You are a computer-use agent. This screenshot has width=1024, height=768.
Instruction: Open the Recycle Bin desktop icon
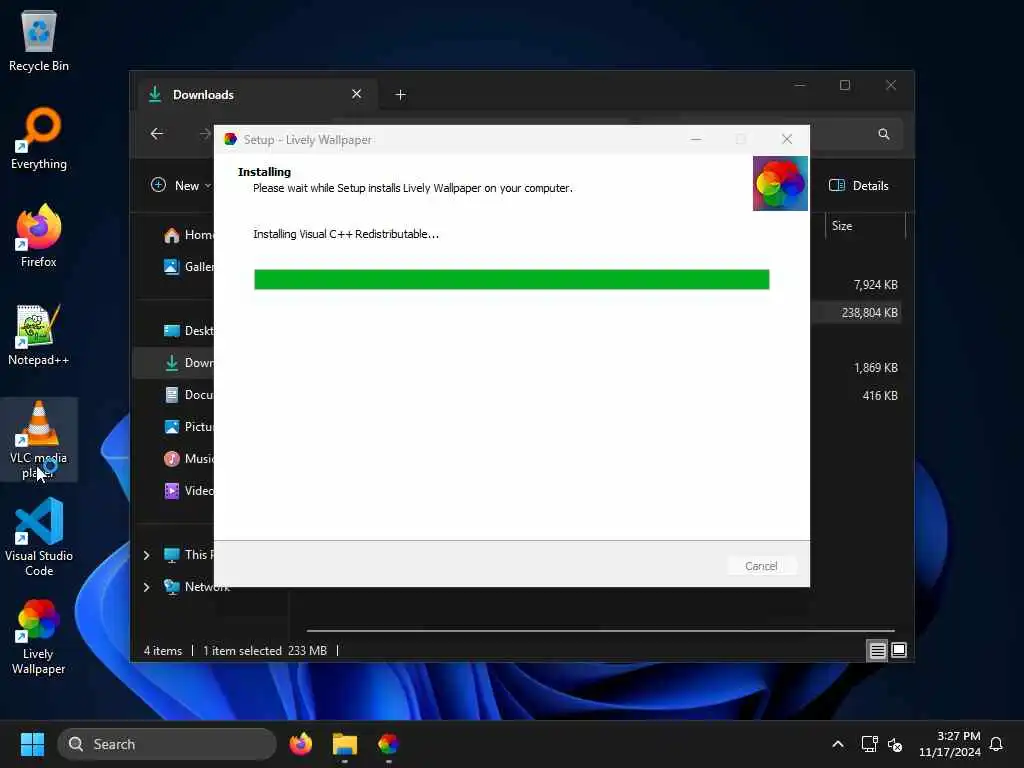(39, 41)
